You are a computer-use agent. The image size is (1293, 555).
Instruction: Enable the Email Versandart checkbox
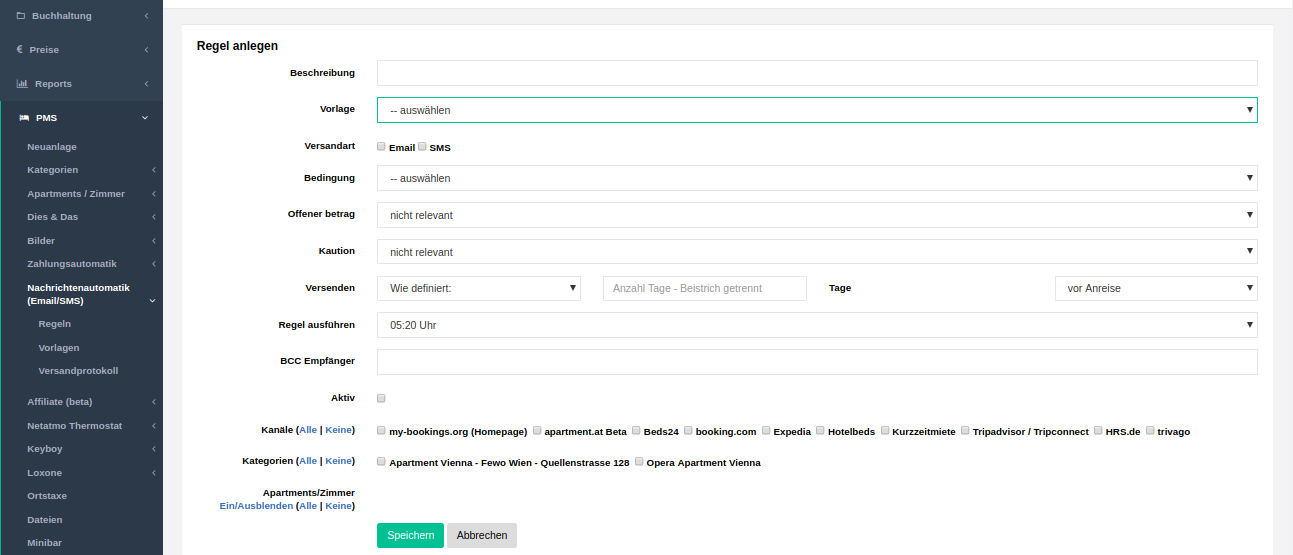(381, 146)
